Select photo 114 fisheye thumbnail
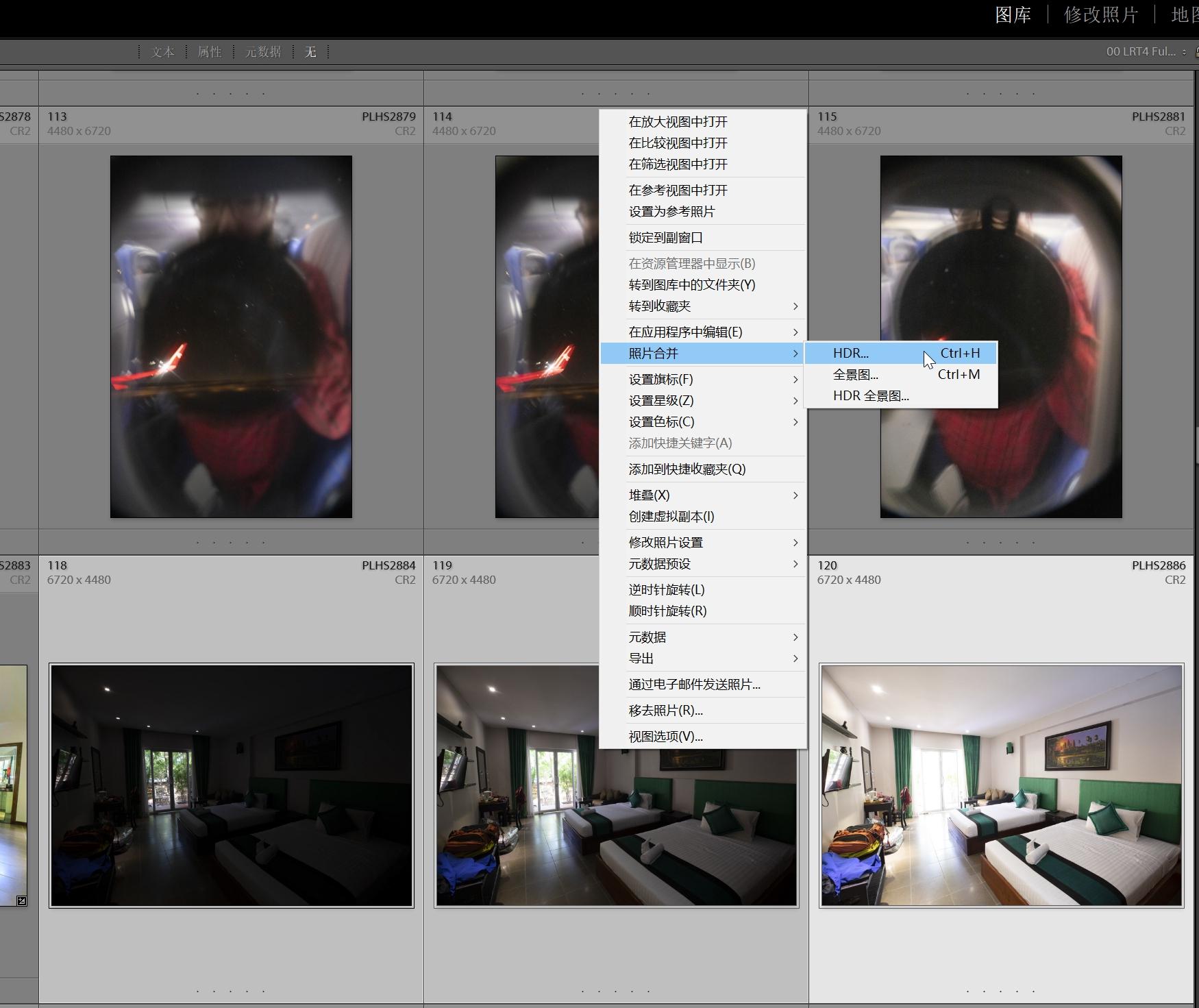The image size is (1199, 1008). click(x=547, y=336)
